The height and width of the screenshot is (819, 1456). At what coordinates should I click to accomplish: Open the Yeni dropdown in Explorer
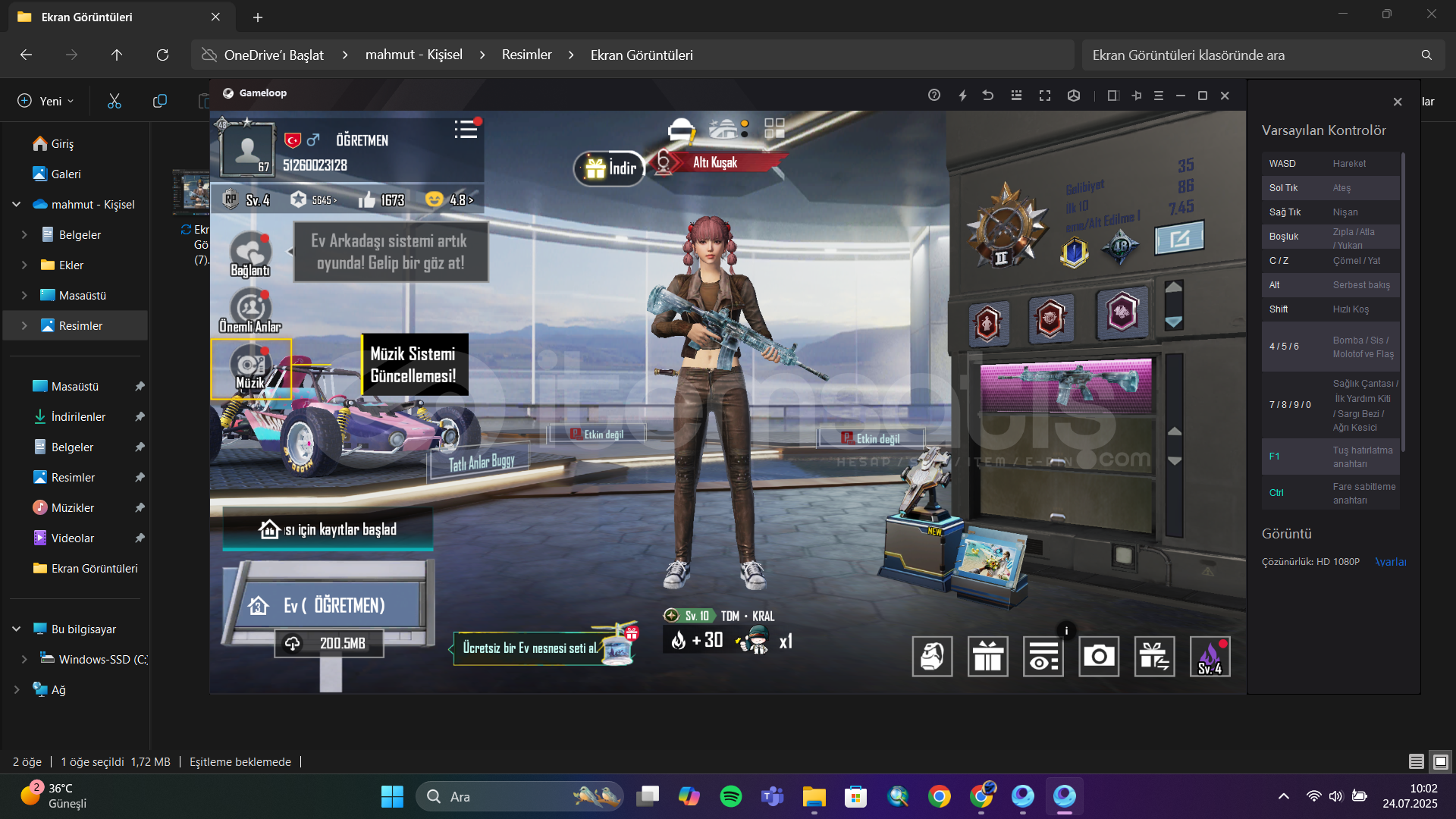(x=45, y=101)
